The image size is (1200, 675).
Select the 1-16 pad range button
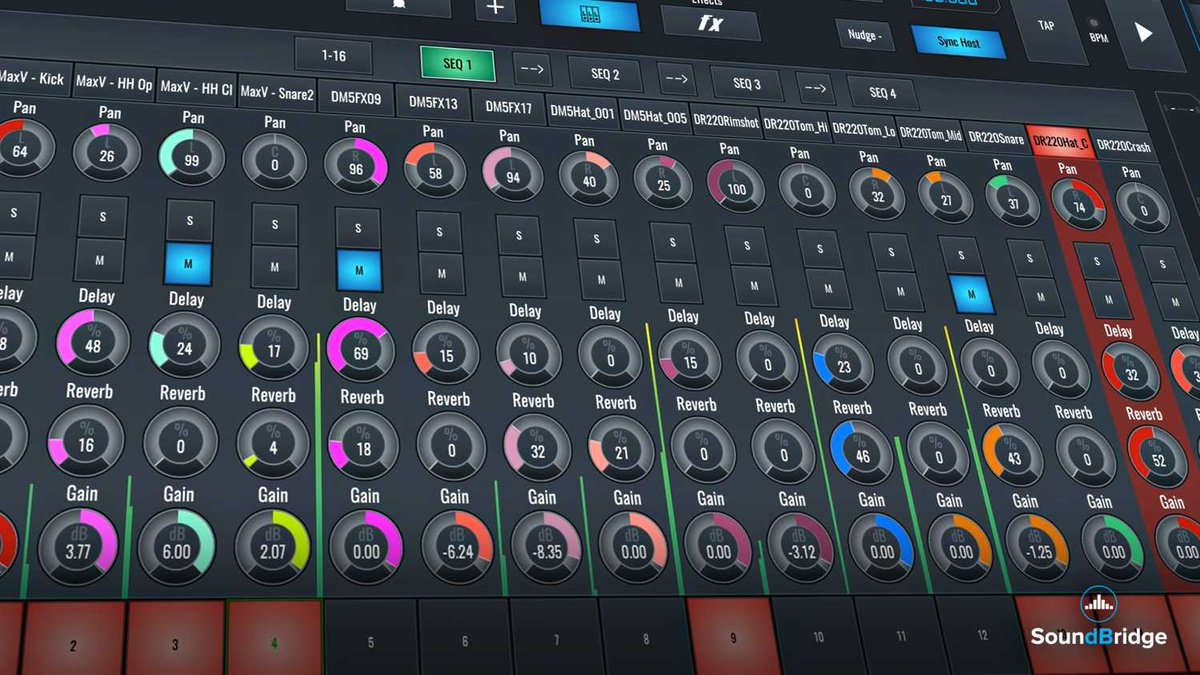(x=334, y=57)
